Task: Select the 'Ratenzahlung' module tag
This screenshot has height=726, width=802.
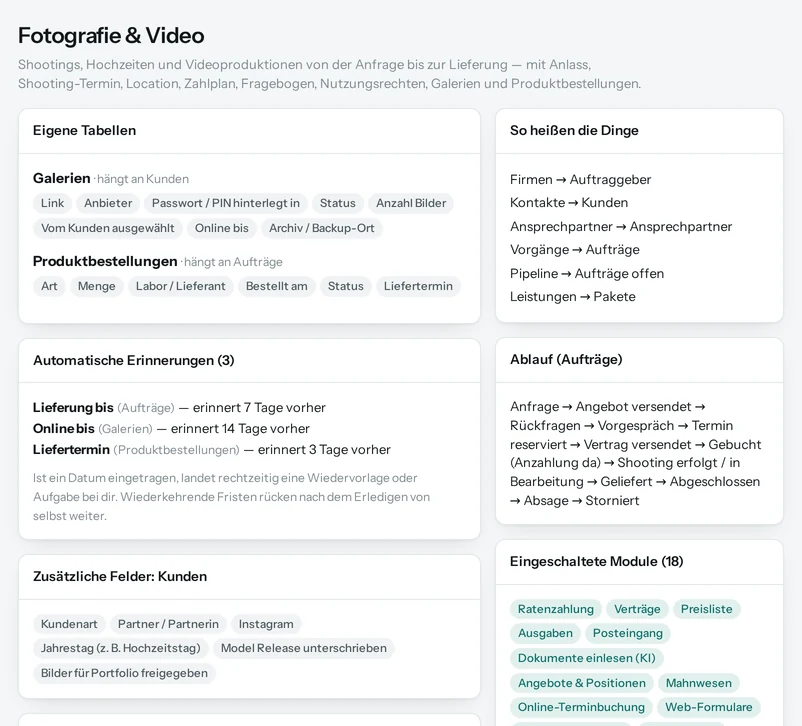Action: 555,609
